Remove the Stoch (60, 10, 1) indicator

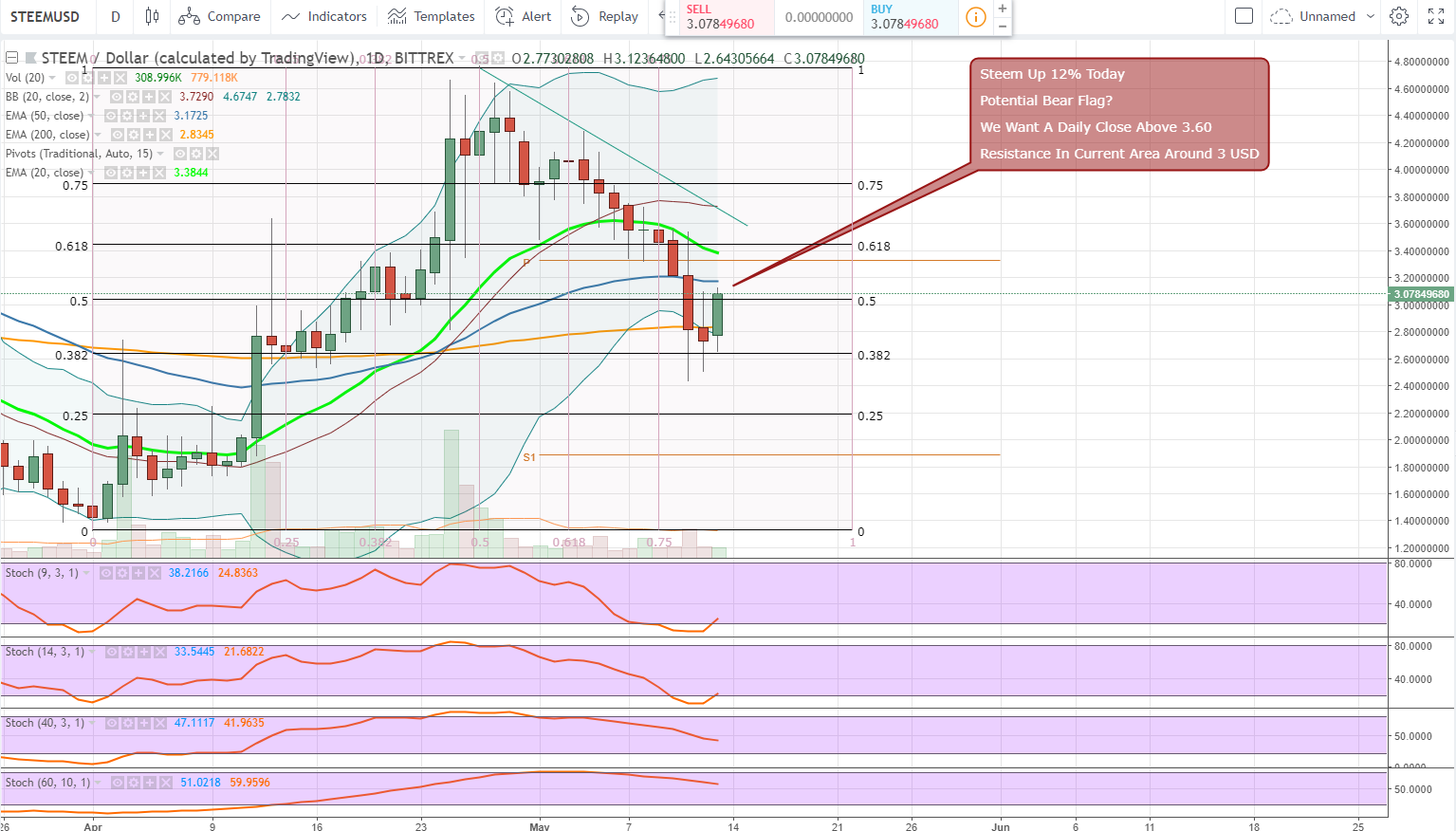click(166, 783)
